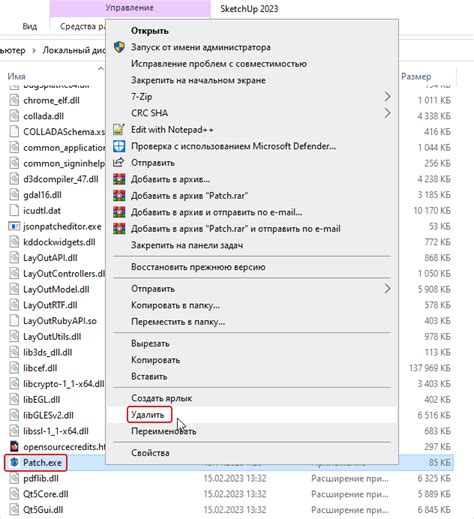Click the shield icon next to Run as administrator
The height and width of the screenshot is (519, 474).
click(119, 47)
